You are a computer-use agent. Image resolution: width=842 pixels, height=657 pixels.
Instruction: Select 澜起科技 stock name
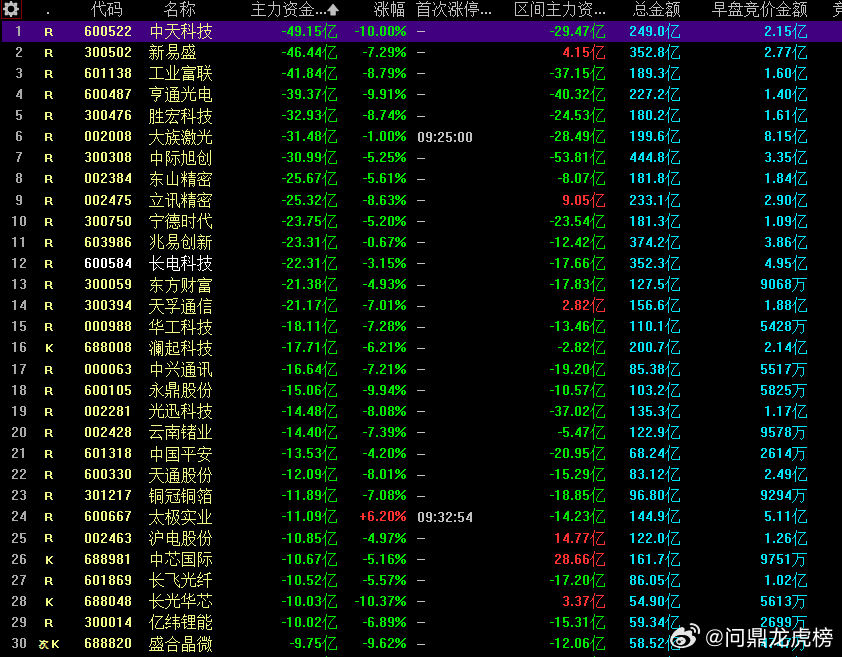pos(180,348)
